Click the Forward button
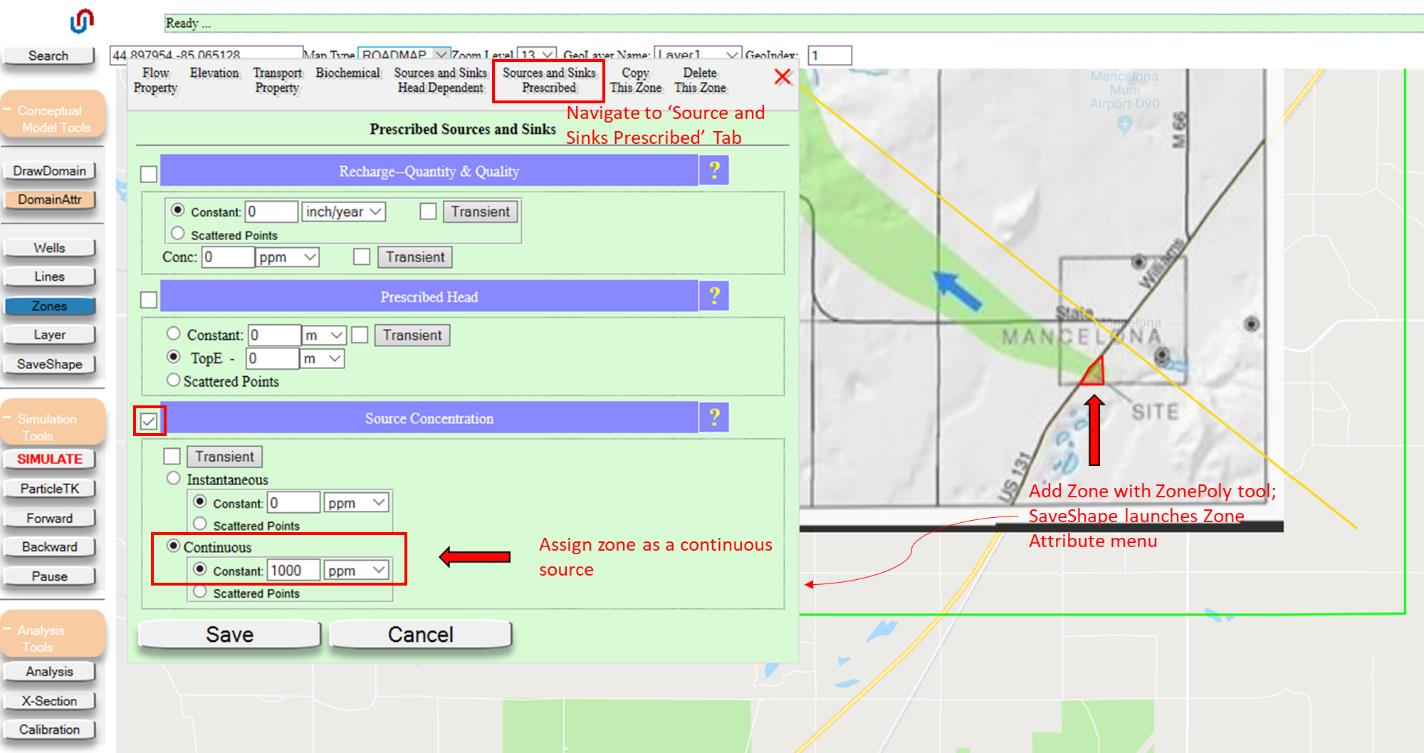 49,518
